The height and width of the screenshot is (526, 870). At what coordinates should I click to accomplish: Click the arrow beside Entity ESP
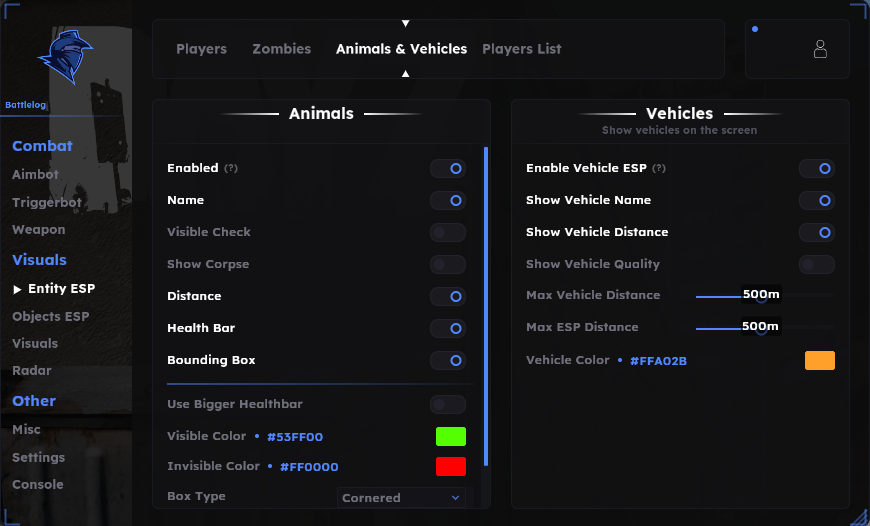[17, 289]
